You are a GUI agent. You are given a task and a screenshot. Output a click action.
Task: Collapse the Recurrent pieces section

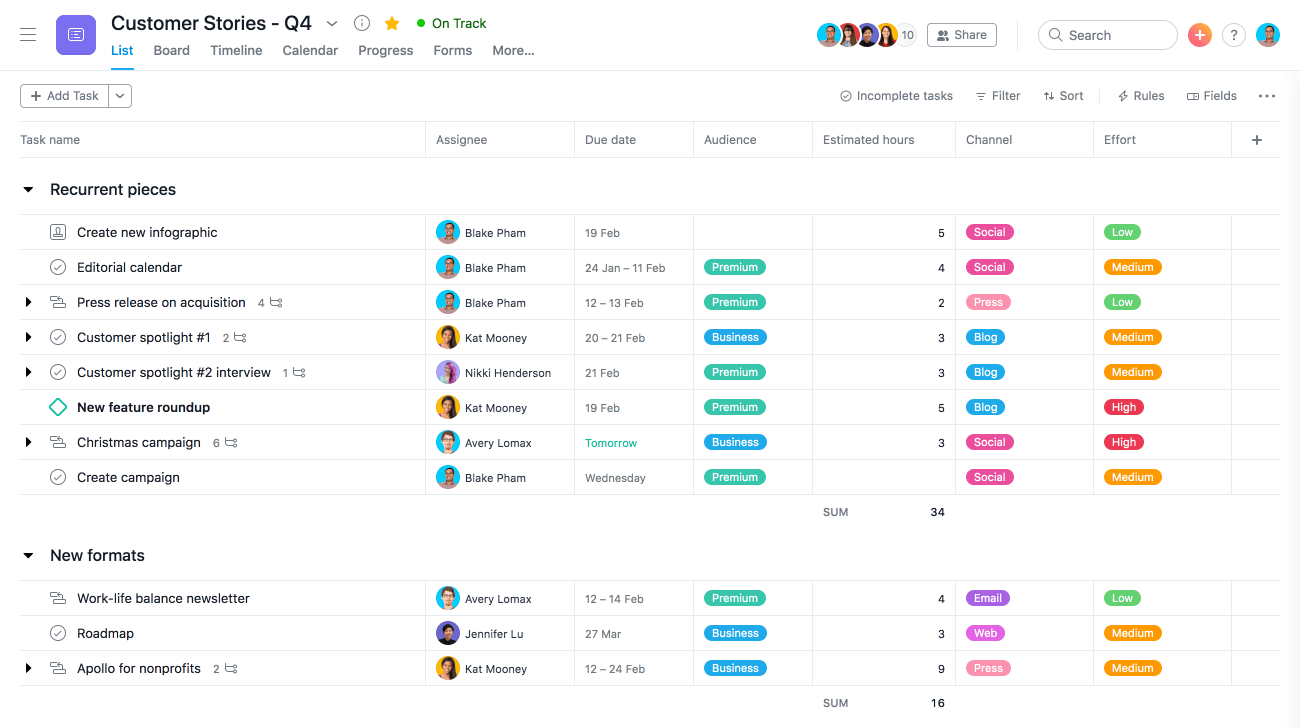[27, 189]
